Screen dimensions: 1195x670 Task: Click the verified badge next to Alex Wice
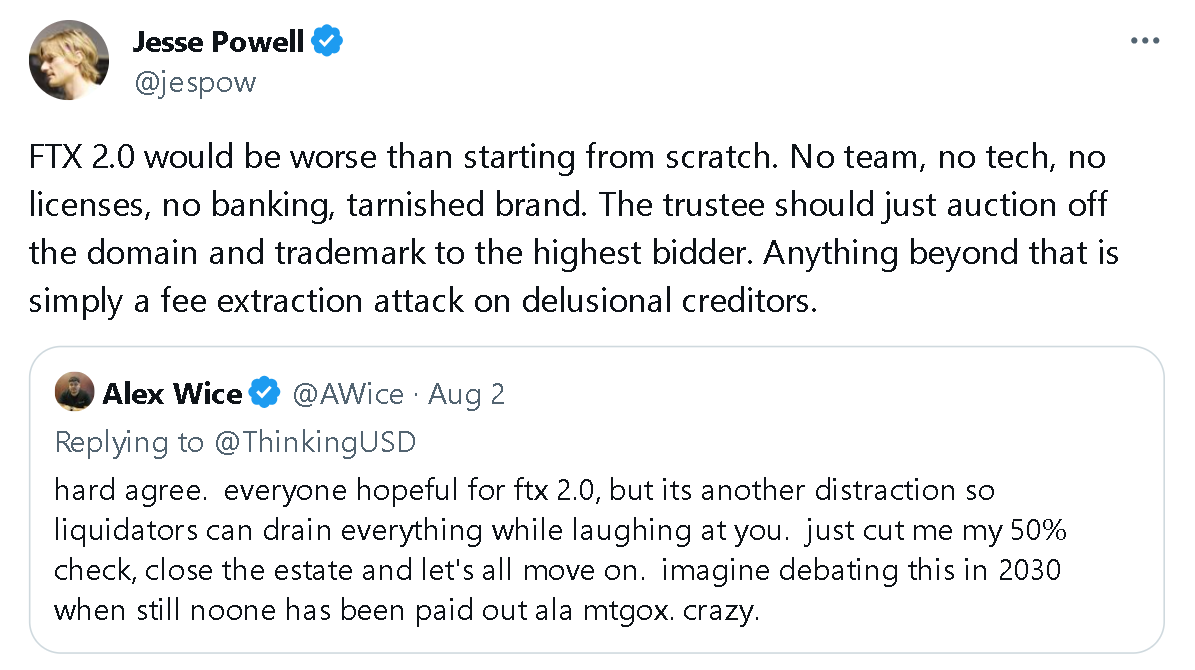pyautogui.click(x=265, y=394)
